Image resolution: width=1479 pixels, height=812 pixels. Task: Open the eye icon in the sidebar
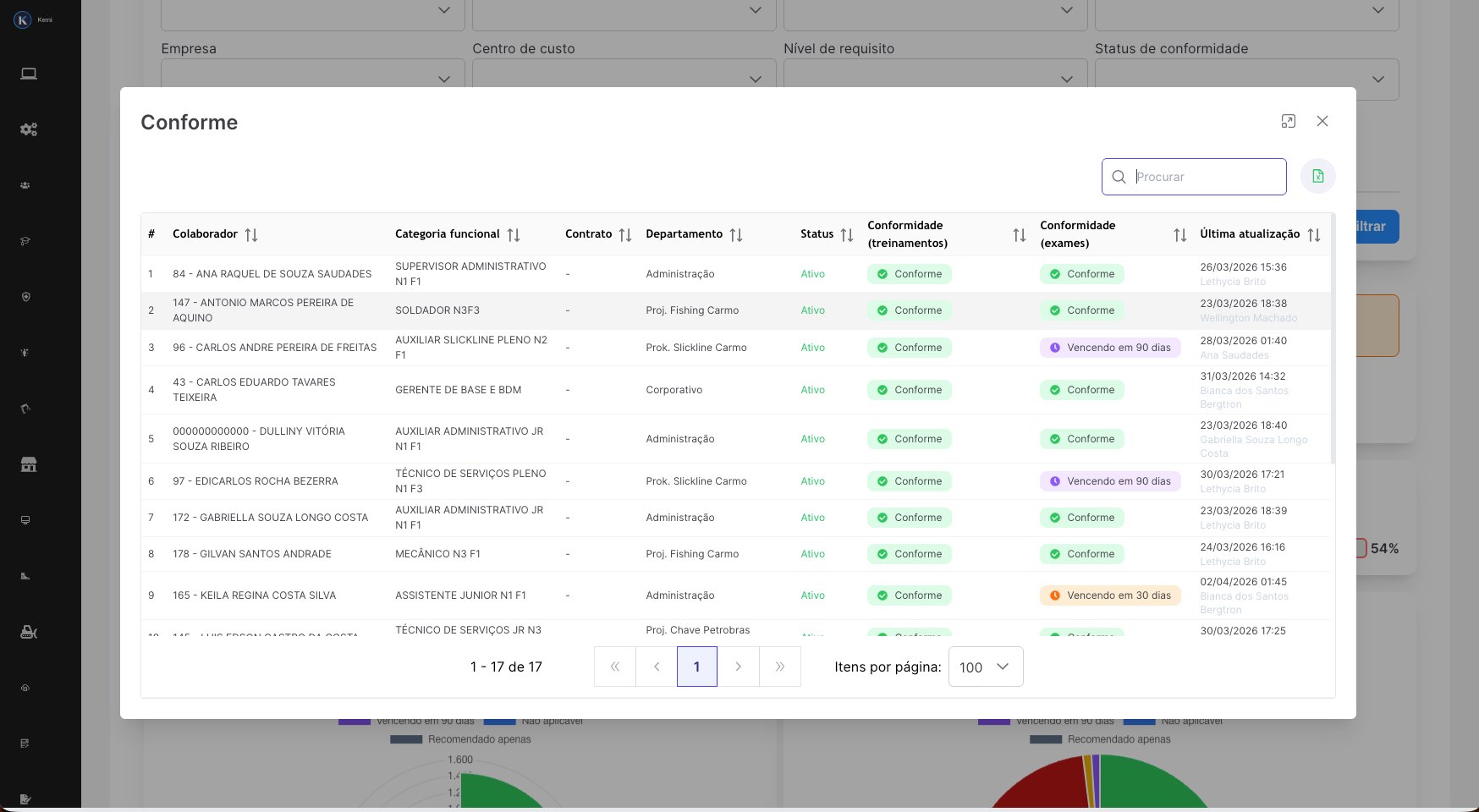(25, 688)
